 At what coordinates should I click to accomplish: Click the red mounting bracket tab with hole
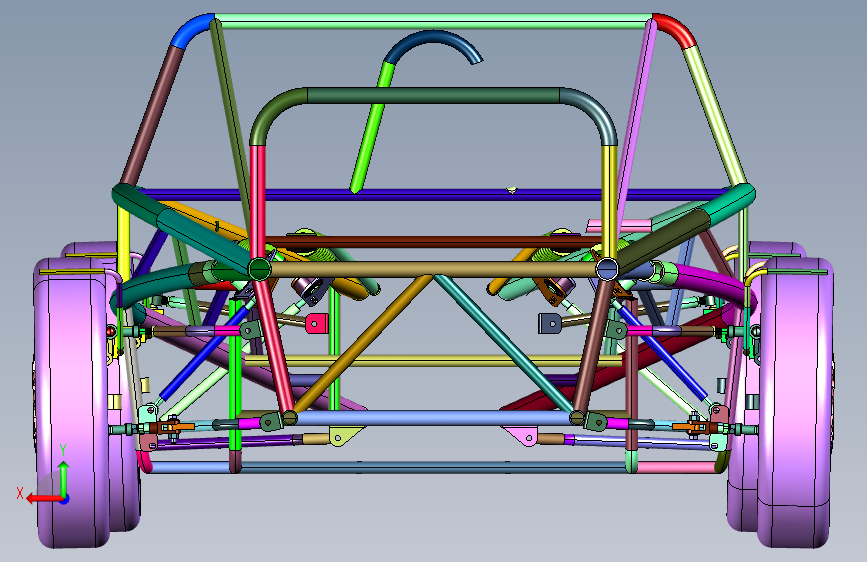click(317, 324)
